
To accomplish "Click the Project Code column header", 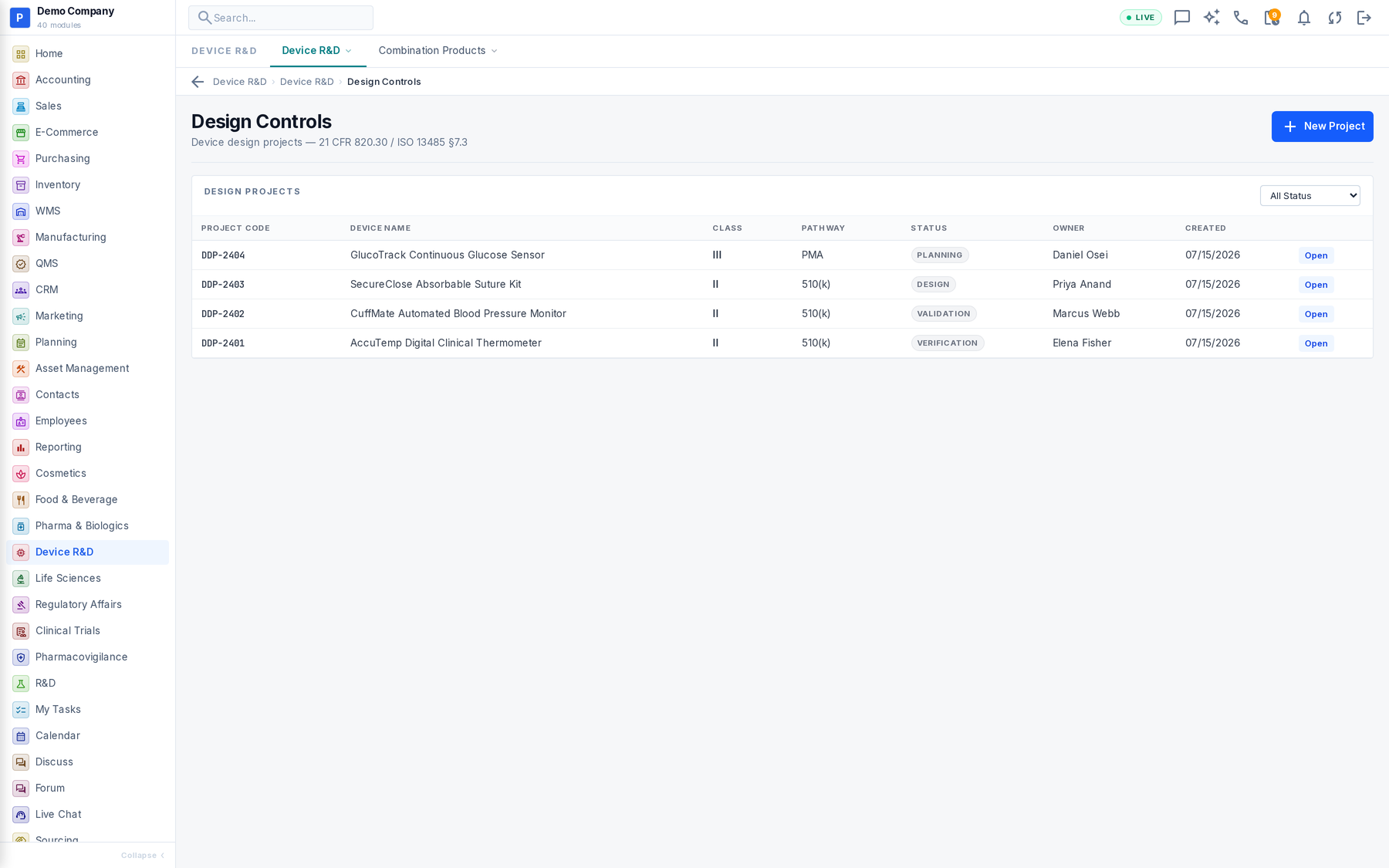I will (235, 228).
